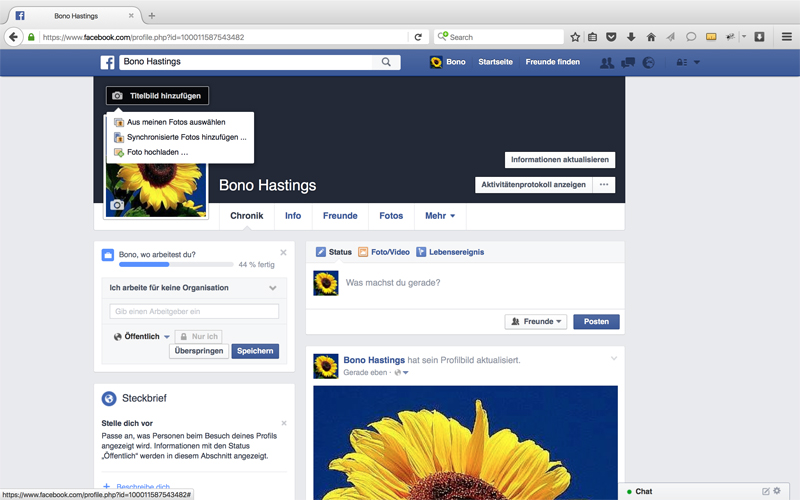Viewport: 800px width, 500px height.
Task: Close the Bono Hastings tab
Action: [x=131, y=16]
